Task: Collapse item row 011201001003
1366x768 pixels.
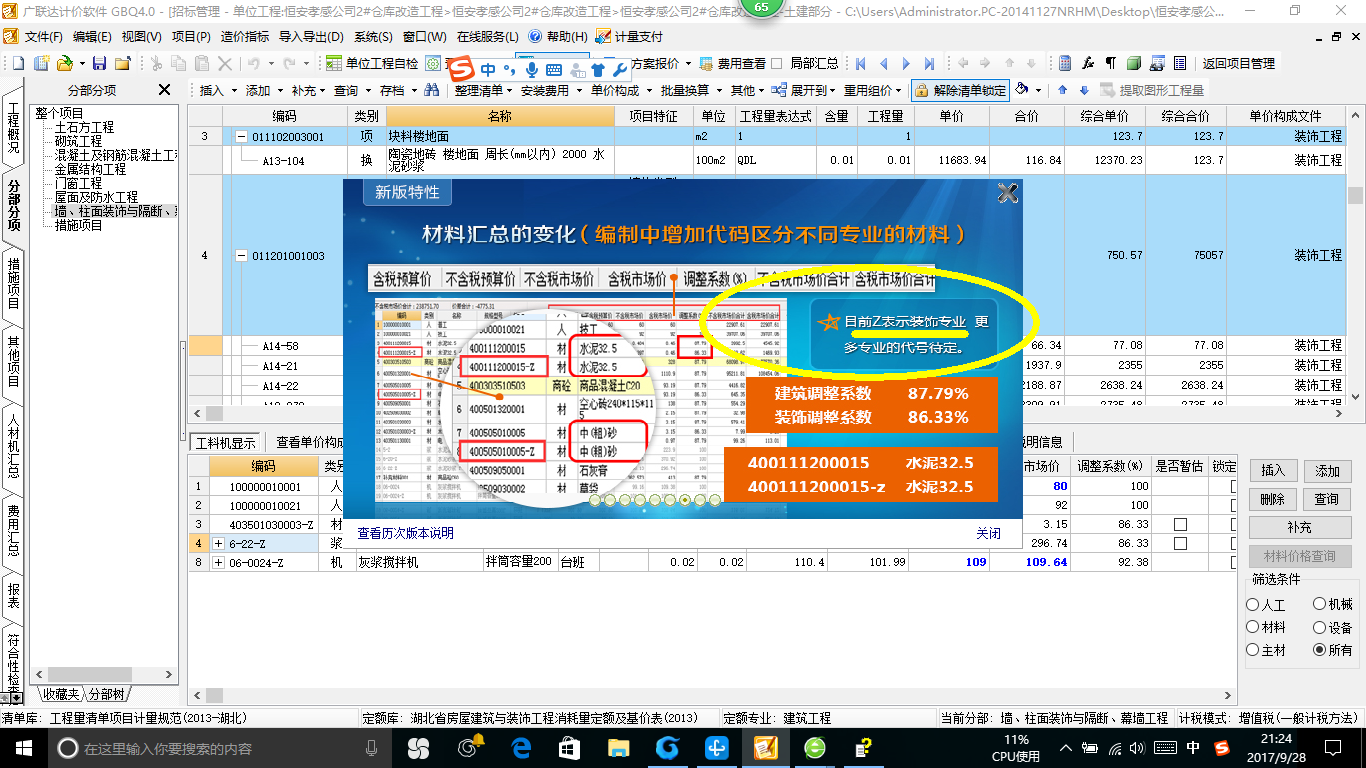Action: point(241,256)
